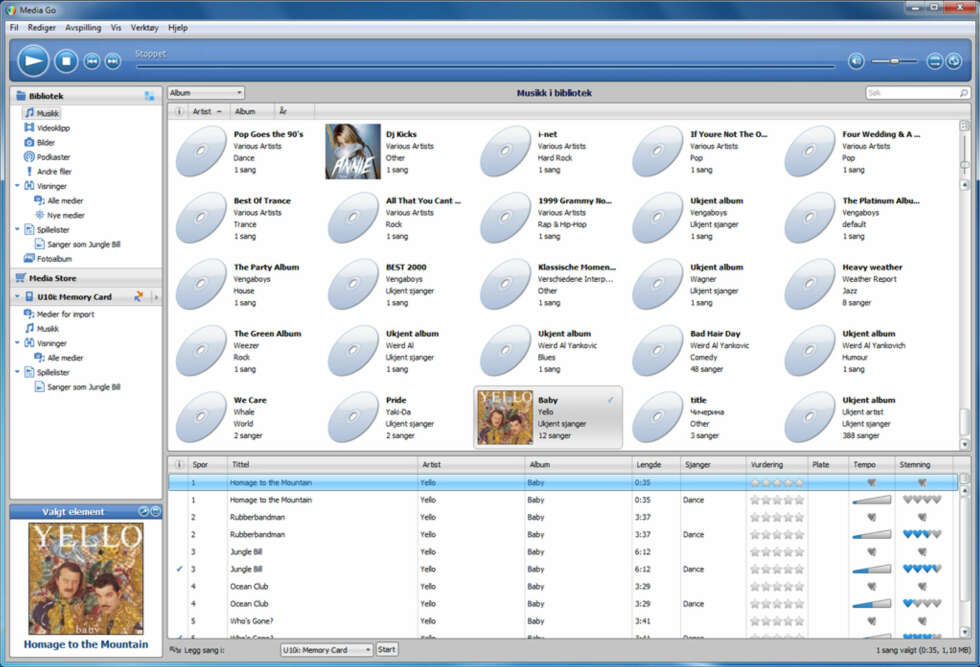This screenshot has width=980, height=667.
Task: Open Medier for import on the device
Action: pyautogui.click(x=59, y=314)
